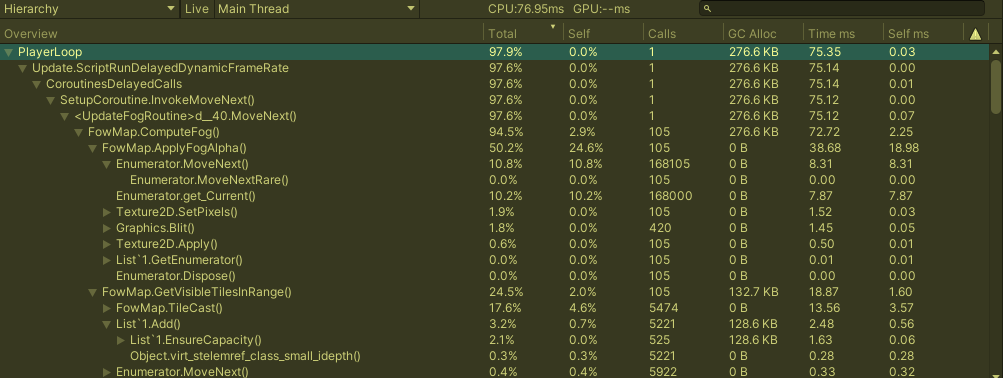
Task: Click the 2.25 Self ms value
Action: coord(902,132)
